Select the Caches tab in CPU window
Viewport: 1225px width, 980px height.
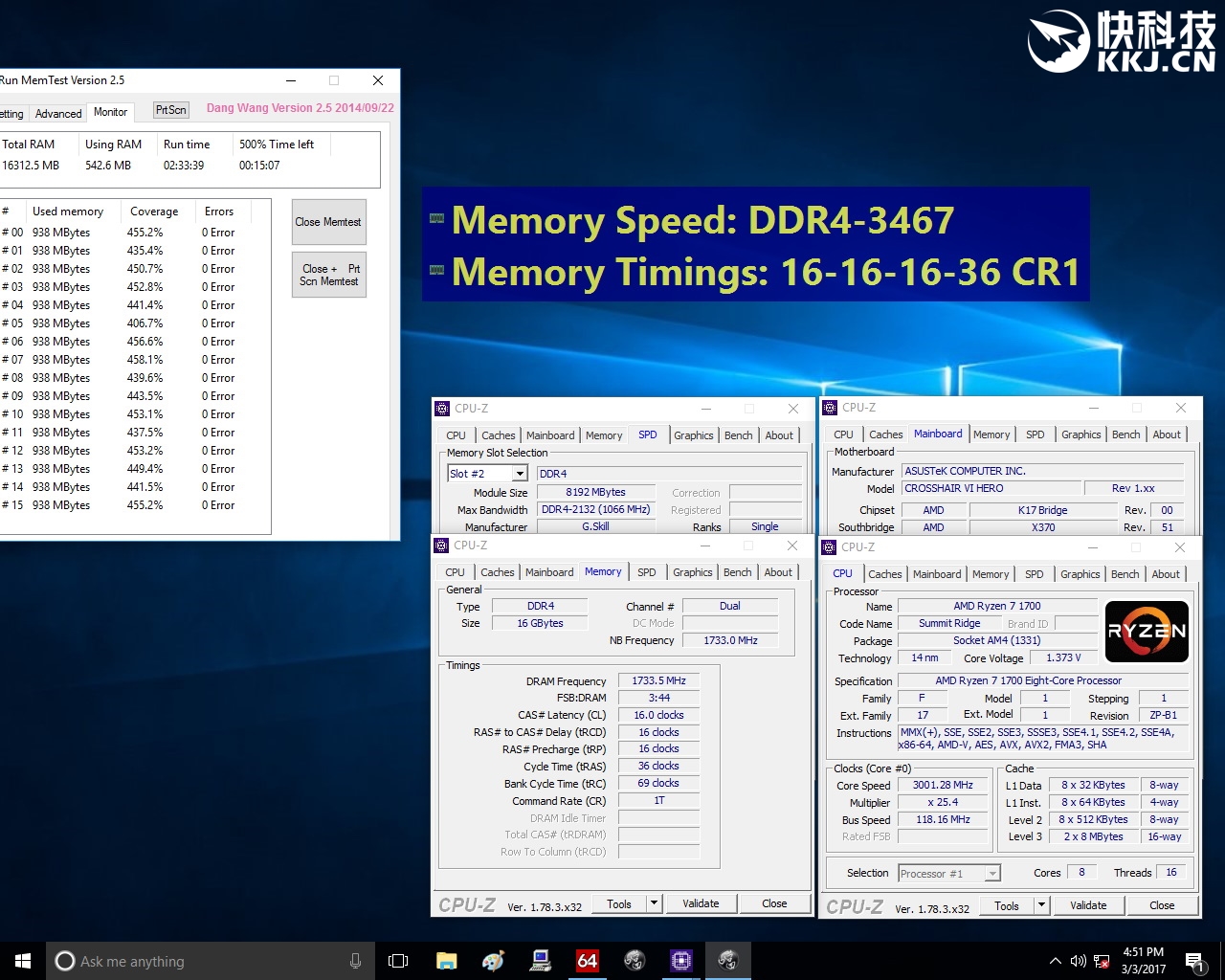coord(884,574)
